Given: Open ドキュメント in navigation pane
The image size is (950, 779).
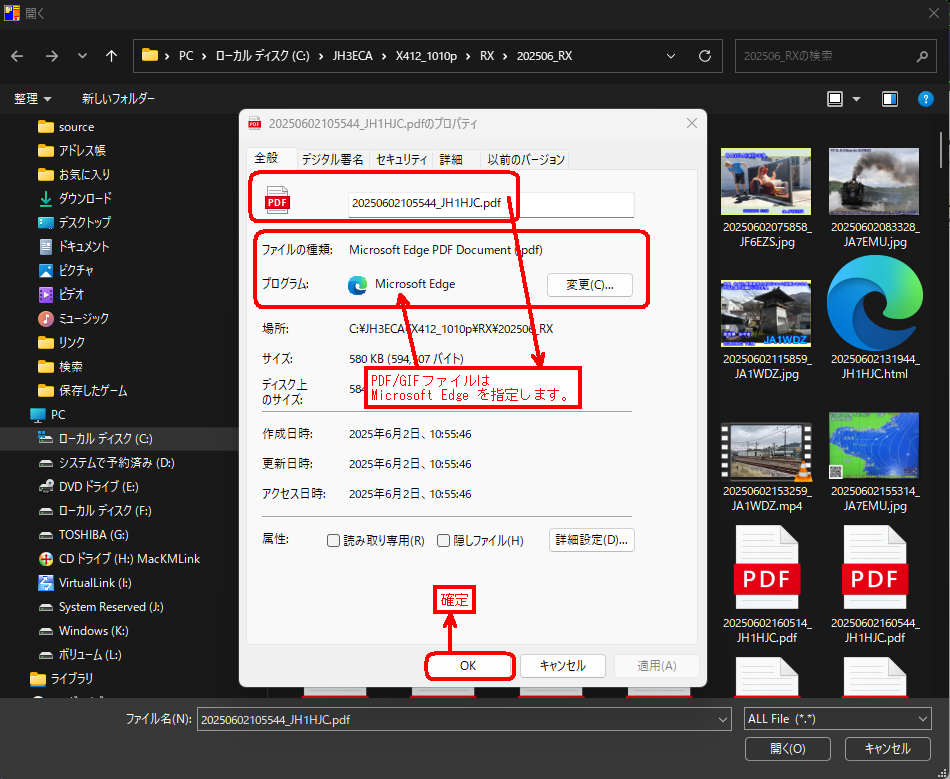Looking at the screenshot, I should [74, 247].
